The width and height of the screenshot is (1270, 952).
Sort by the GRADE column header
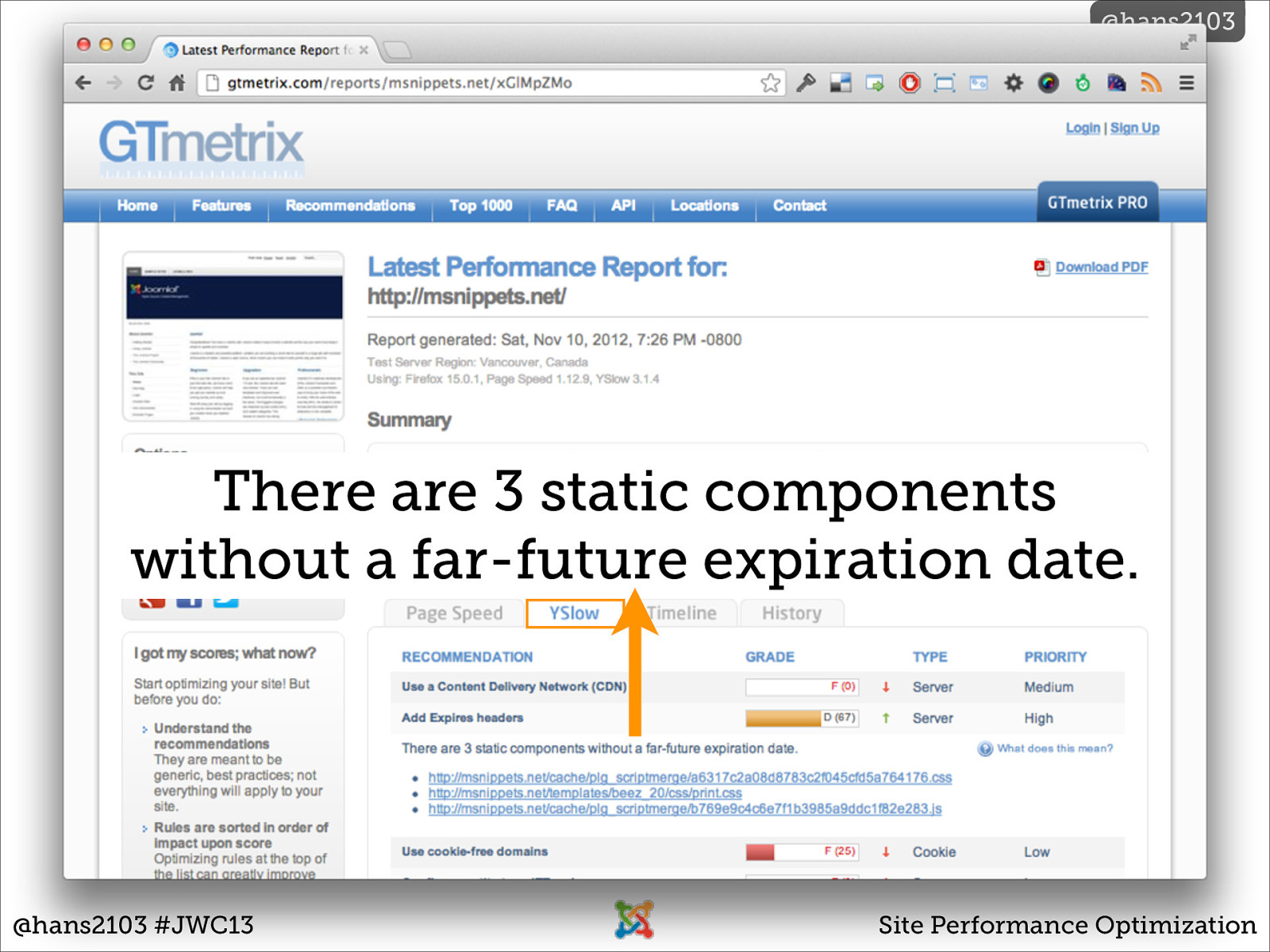click(x=770, y=657)
